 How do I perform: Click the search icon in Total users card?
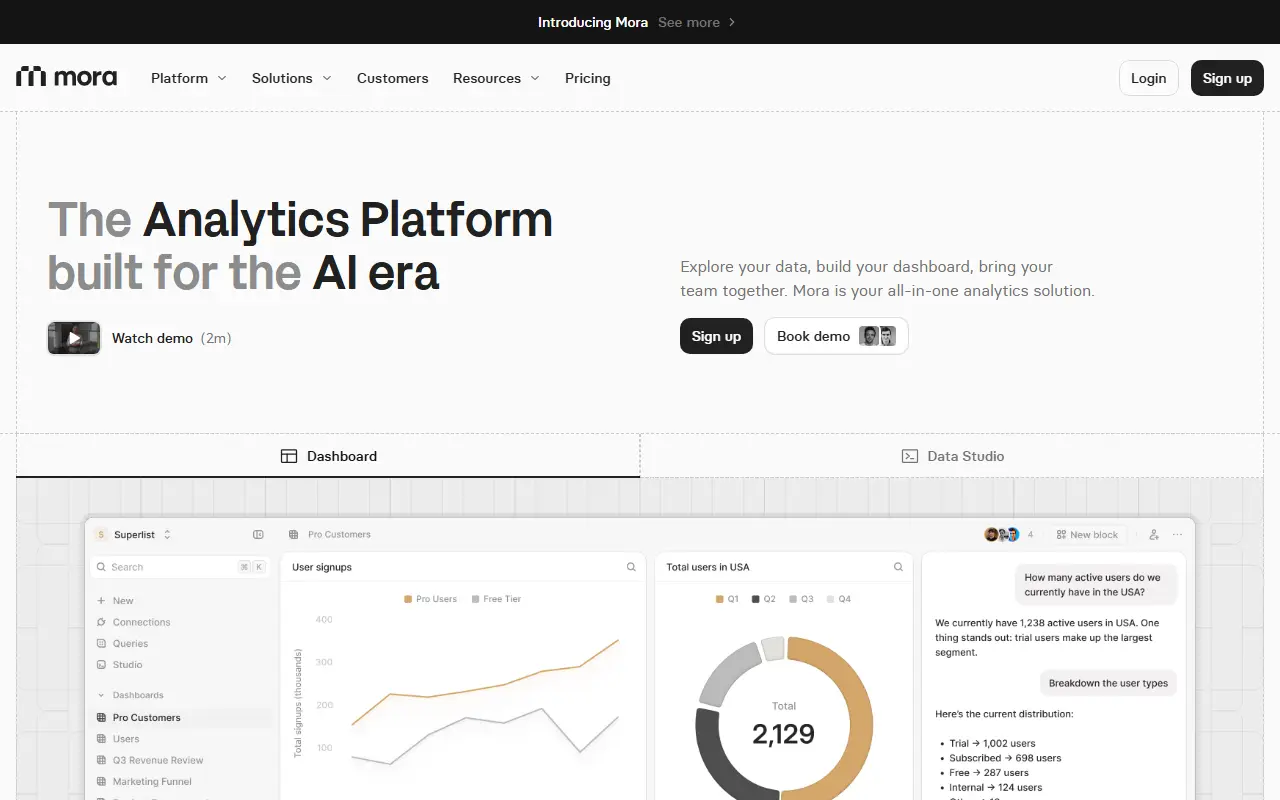[x=898, y=567]
